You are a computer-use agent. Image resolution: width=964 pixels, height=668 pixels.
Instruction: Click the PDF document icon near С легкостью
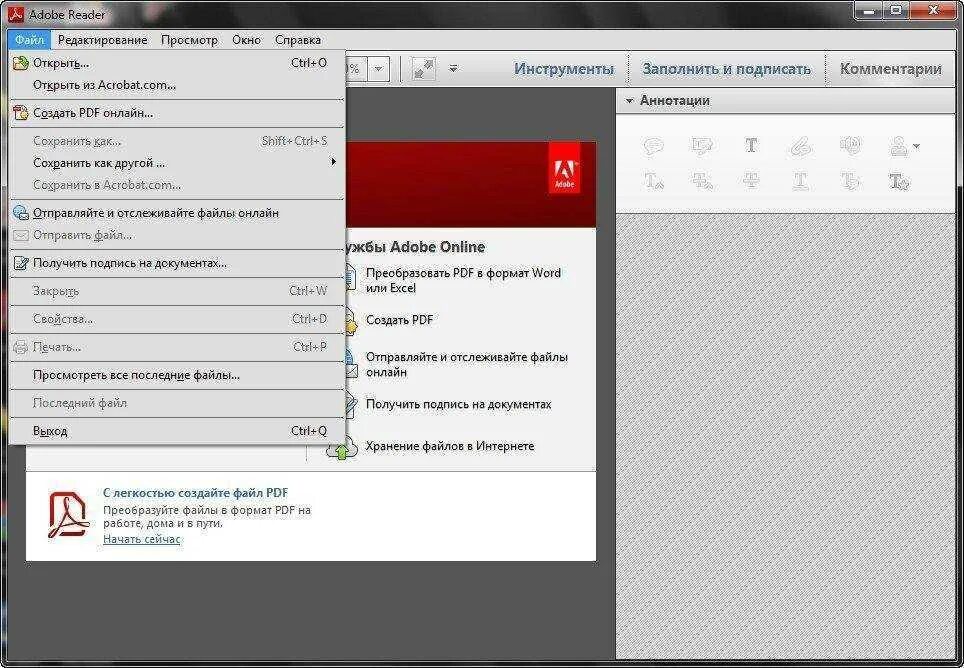69,515
